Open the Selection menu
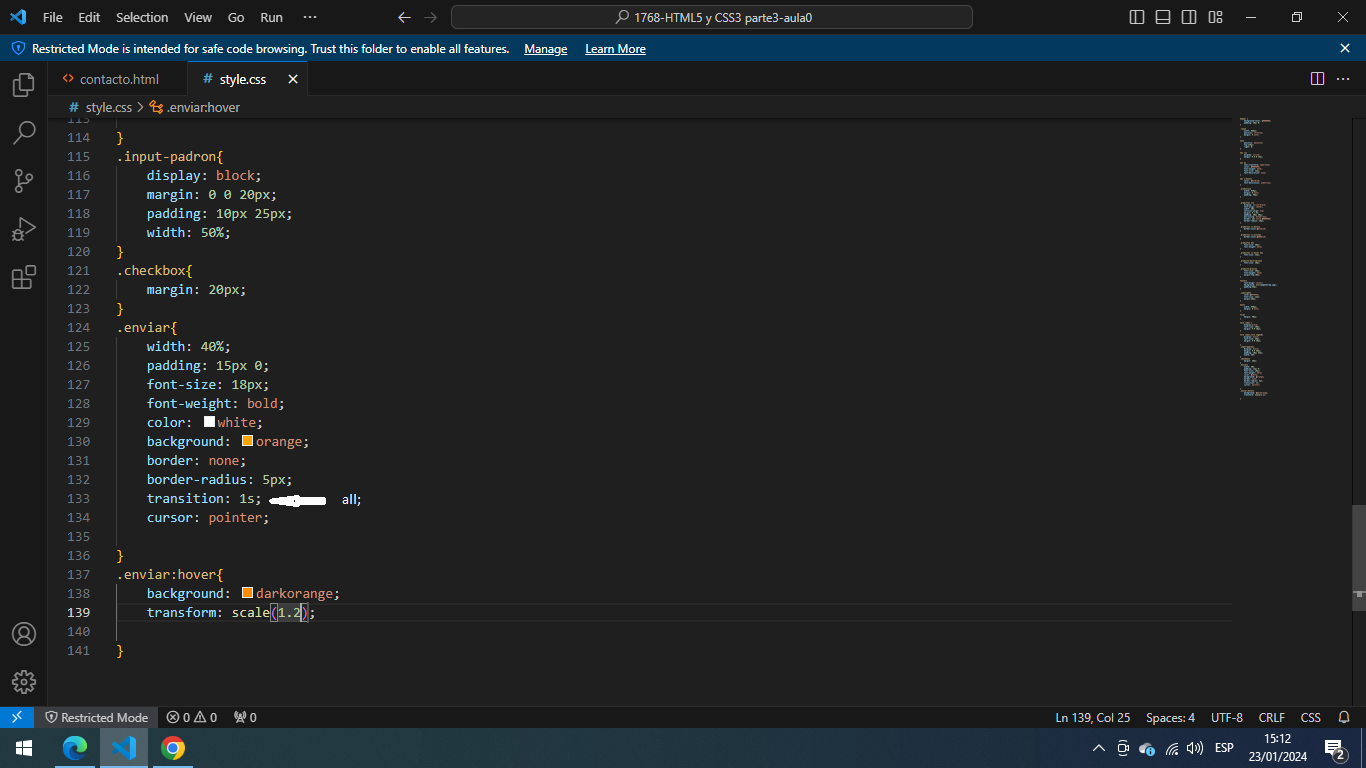 coord(142,17)
